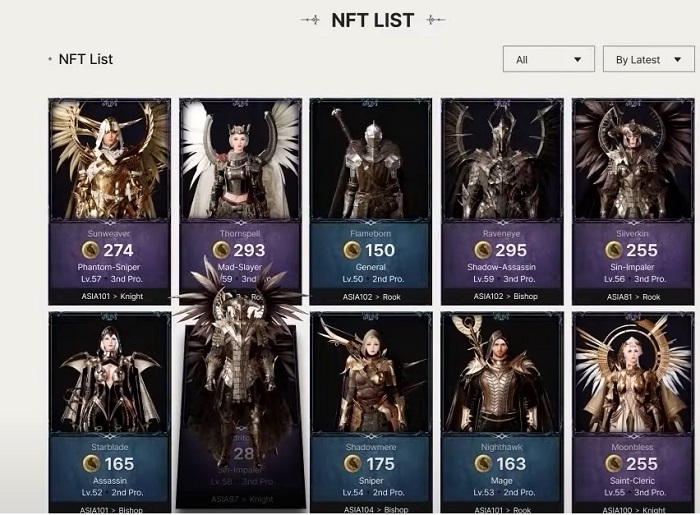Click the coin icon on Sunweaver card
Viewport: 700px width, 515px height.
(x=89, y=251)
